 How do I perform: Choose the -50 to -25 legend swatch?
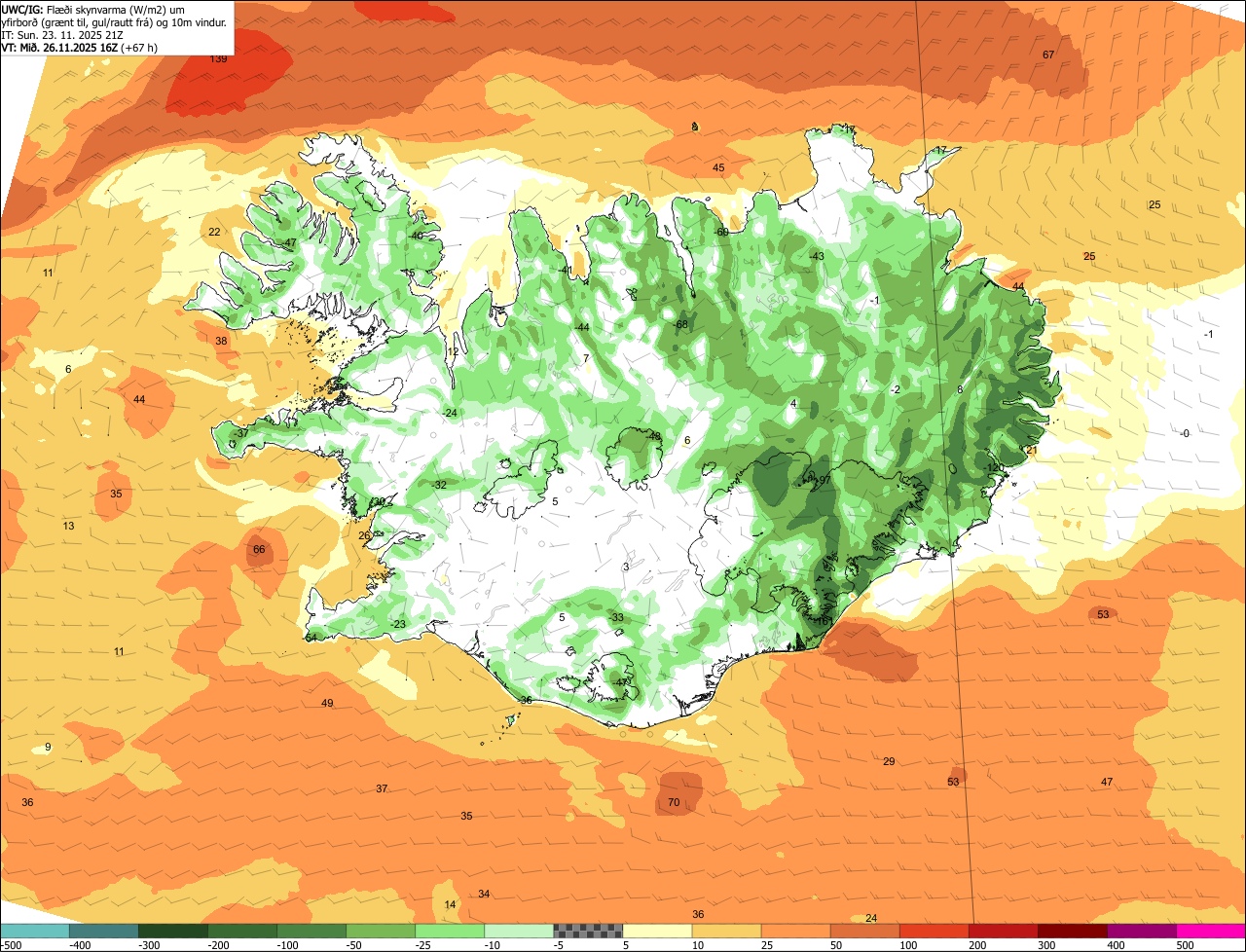pos(381,931)
